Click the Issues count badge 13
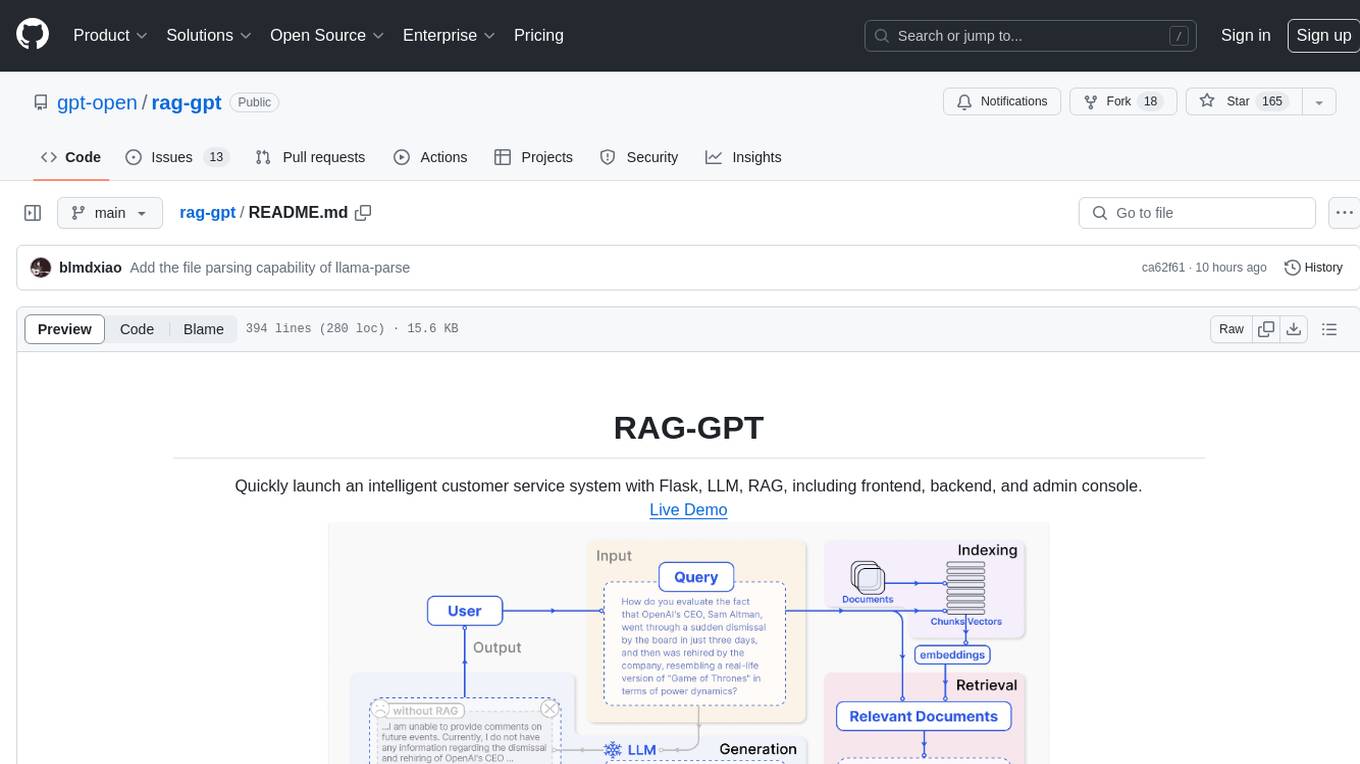1360x764 pixels. pos(216,157)
